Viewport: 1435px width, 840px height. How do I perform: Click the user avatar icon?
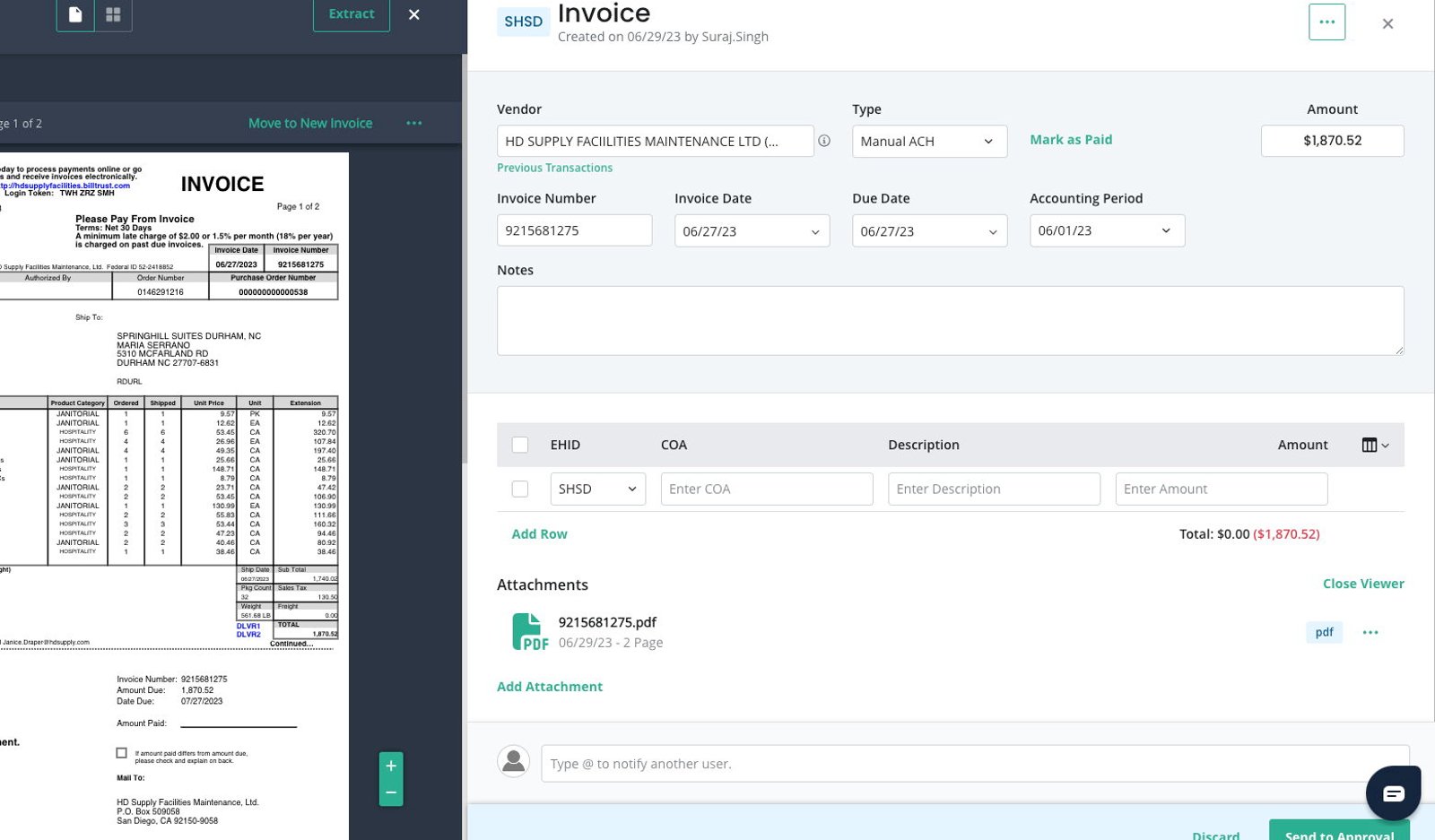coord(513,761)
